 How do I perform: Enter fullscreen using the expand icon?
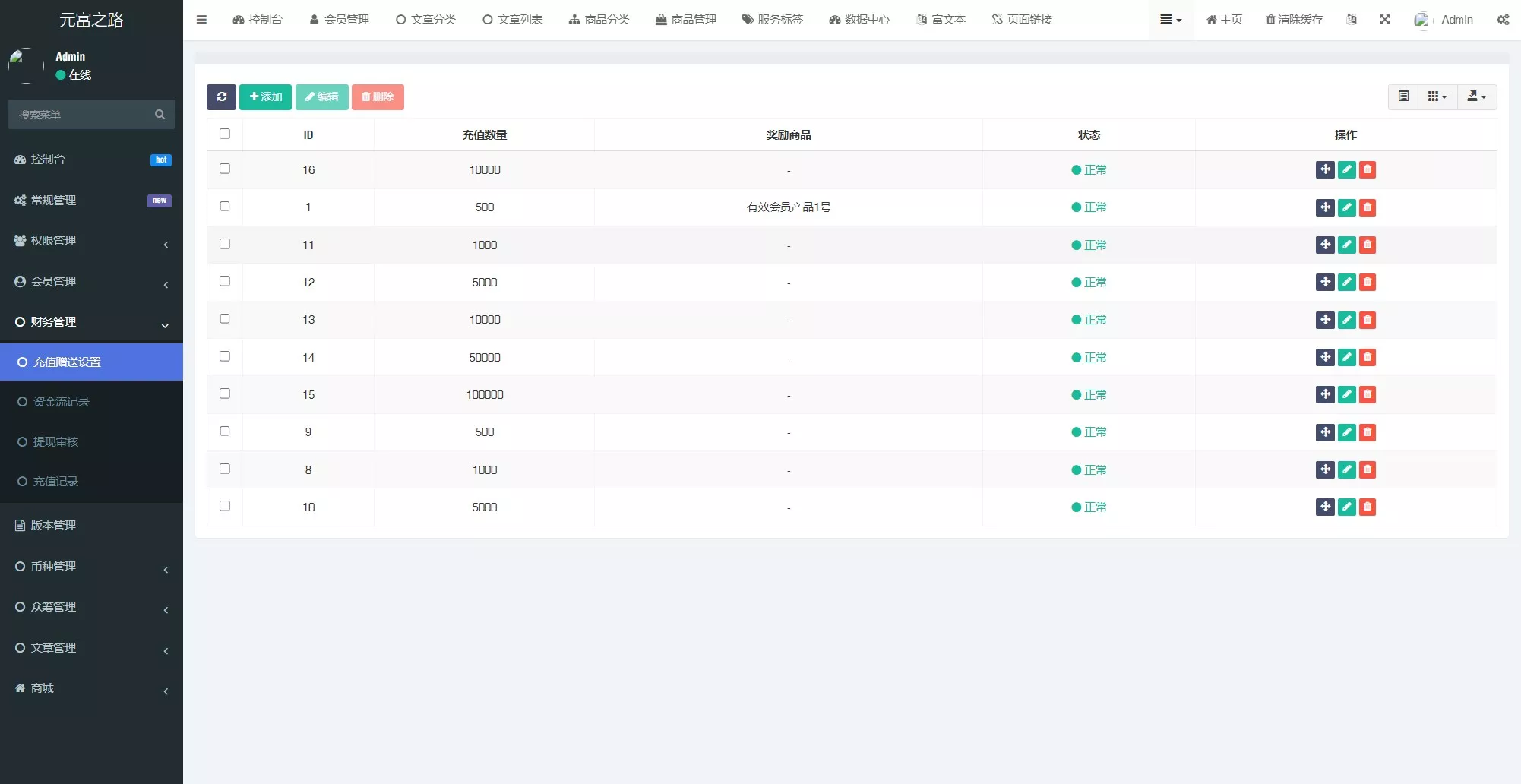(1385, 20)
